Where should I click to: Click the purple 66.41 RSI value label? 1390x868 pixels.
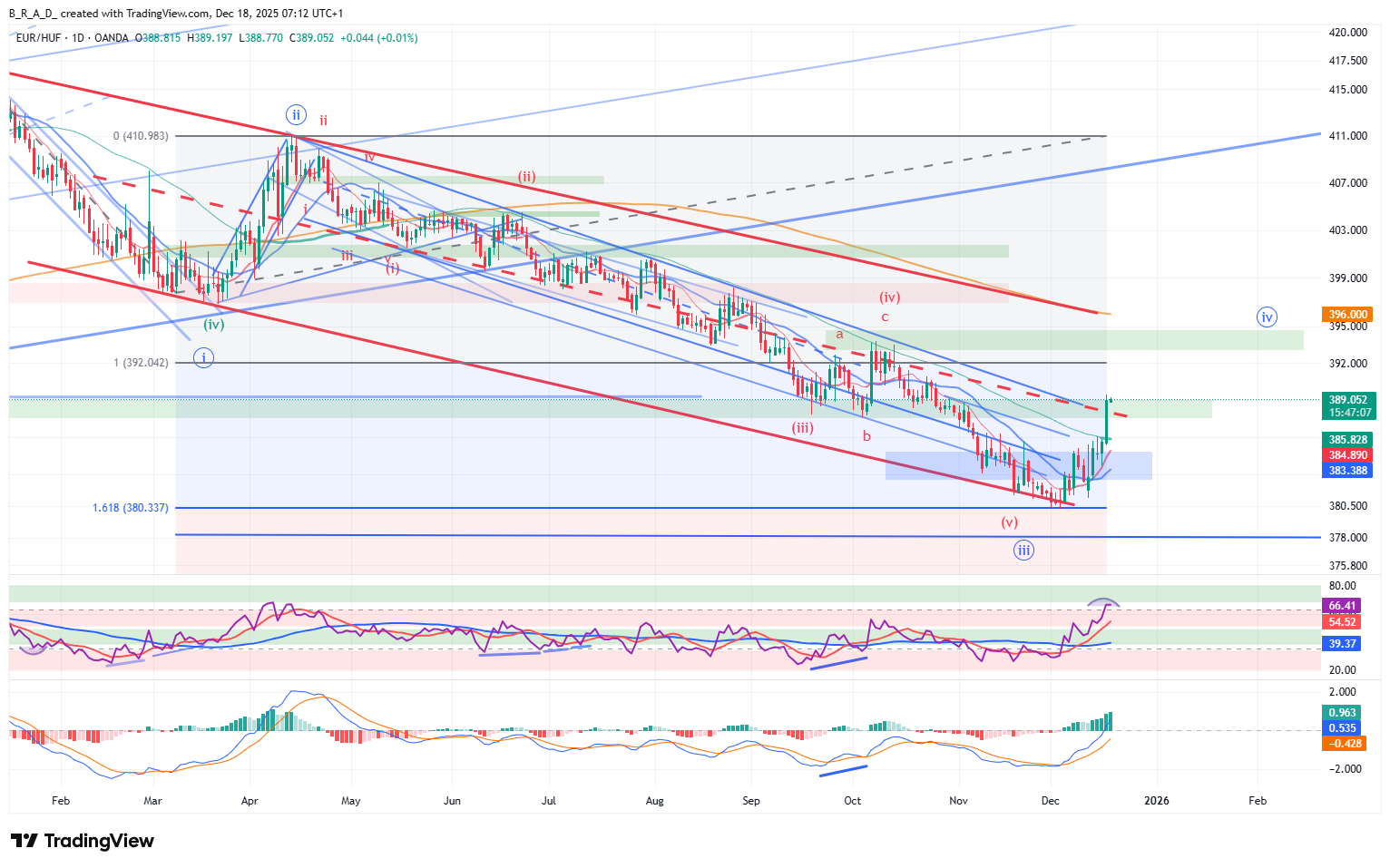tap(1343, 606)
